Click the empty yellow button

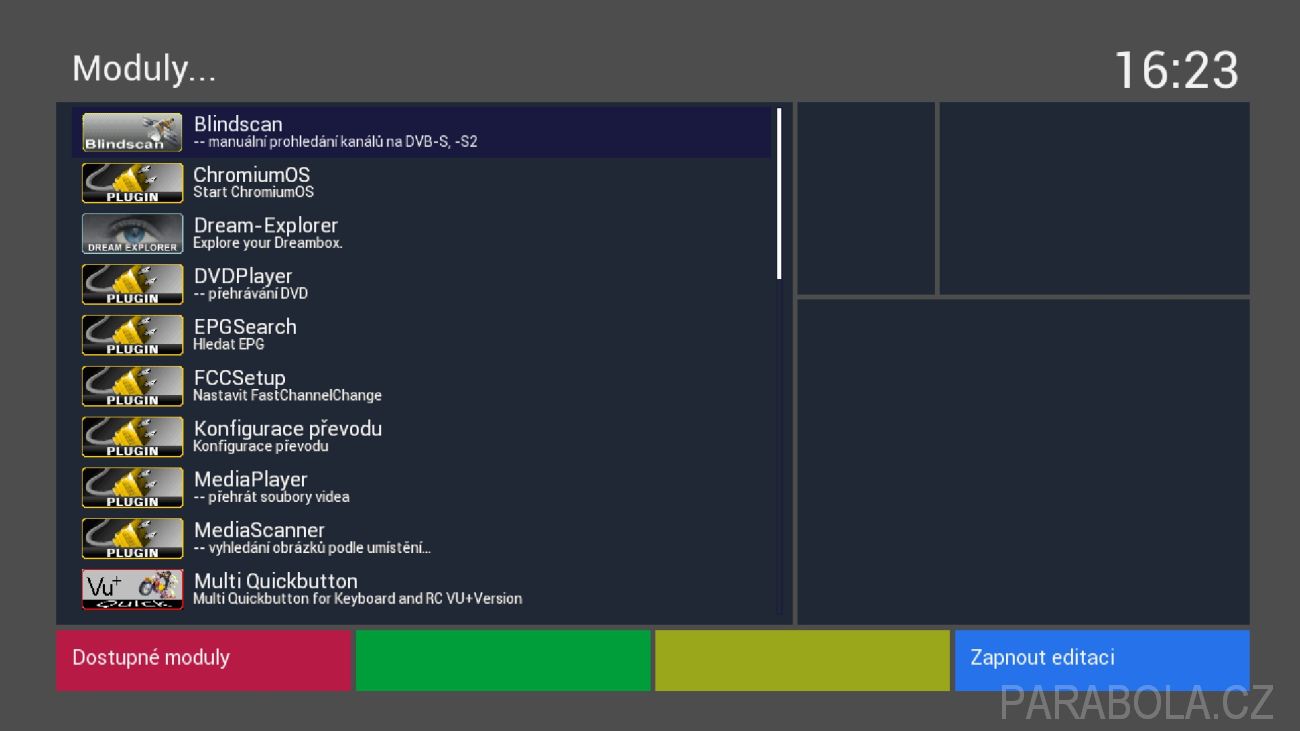pos(802,660)
